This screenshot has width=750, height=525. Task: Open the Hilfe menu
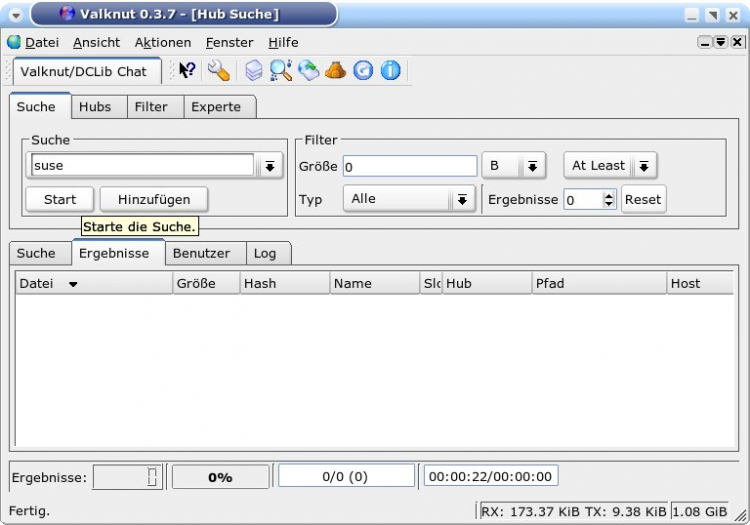click(x=283, y=43)
